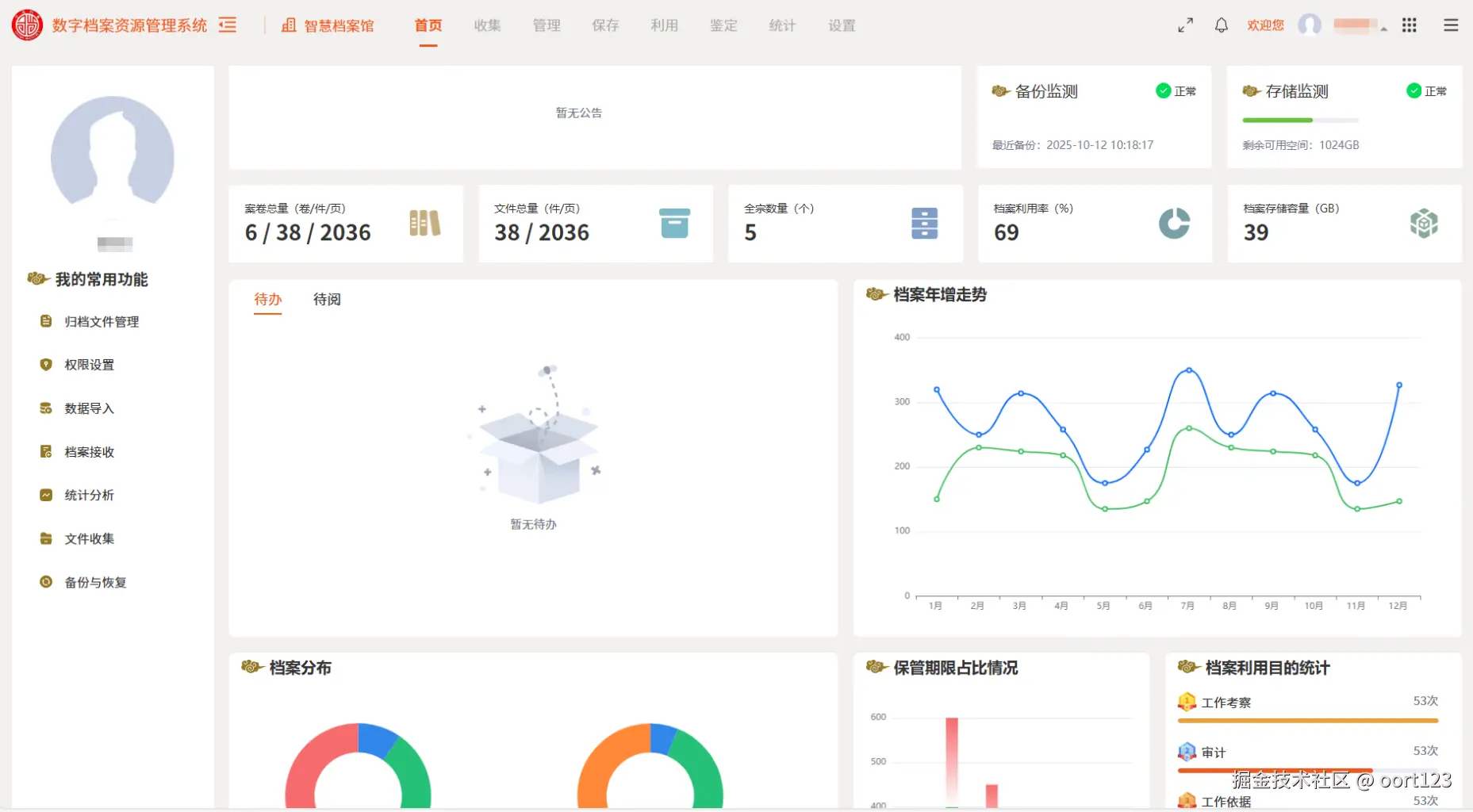Click the 档案利用率 value 69
The image size is (1473, 812).
click(x=1007, y=232)
